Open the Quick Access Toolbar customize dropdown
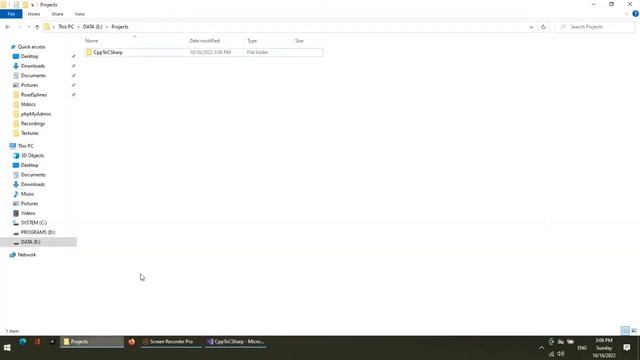Screen dimensions: 640x360 (33, 5)
